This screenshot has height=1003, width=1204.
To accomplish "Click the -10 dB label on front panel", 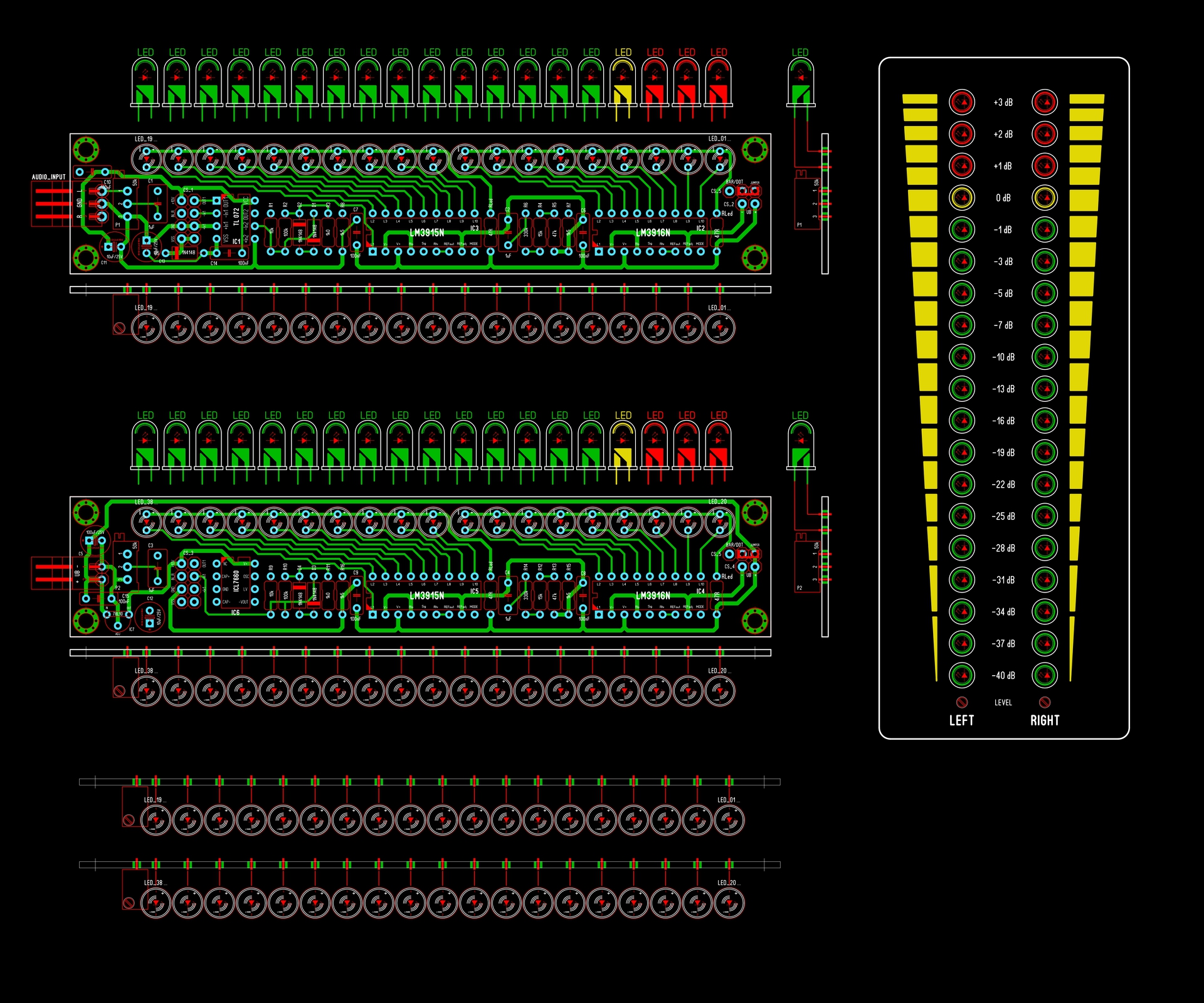I will 1003,357.
